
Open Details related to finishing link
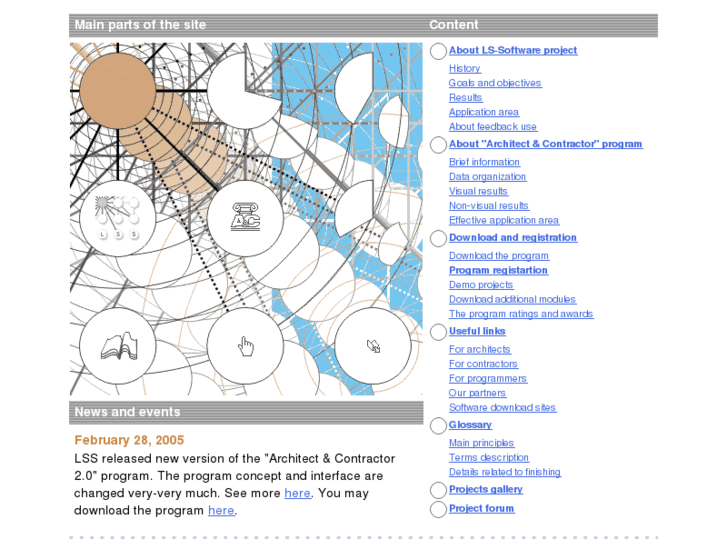tap(504, 472)
